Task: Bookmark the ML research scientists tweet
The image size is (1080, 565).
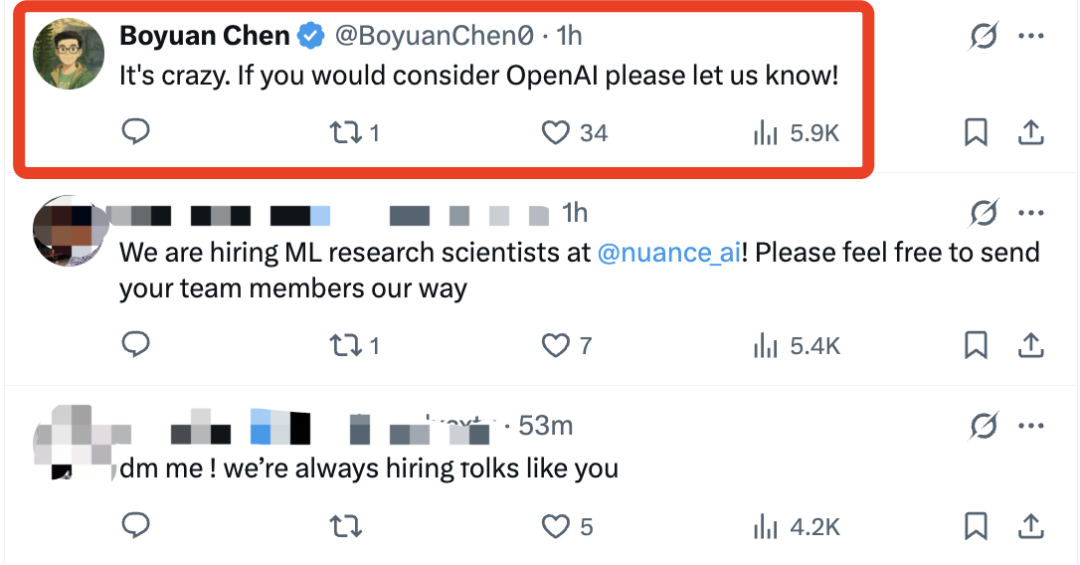Action: [976, 346]
